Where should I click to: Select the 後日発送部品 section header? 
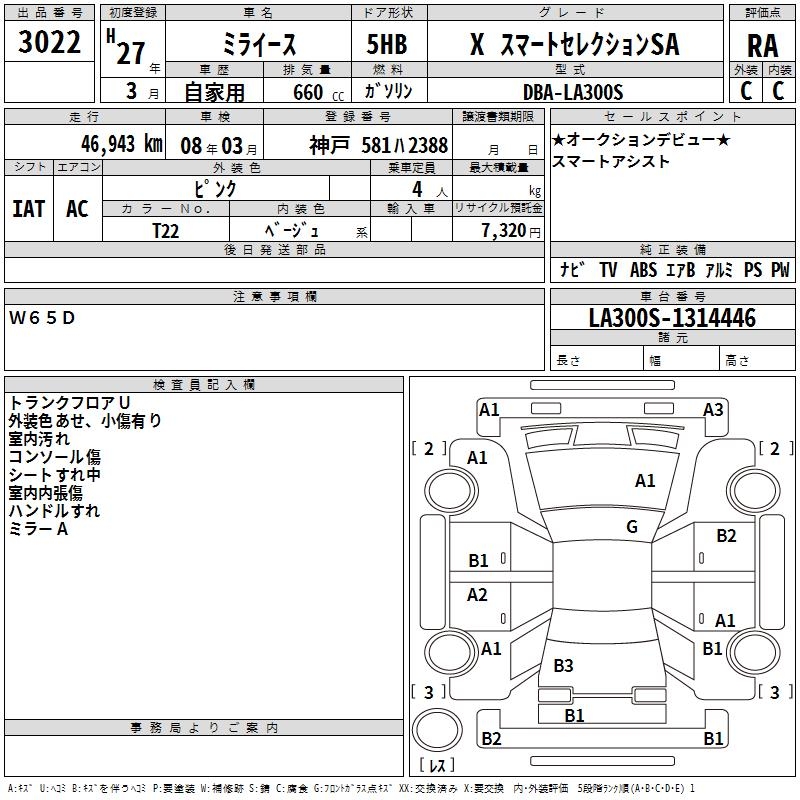pyautogui.click(x=274, y=250)
